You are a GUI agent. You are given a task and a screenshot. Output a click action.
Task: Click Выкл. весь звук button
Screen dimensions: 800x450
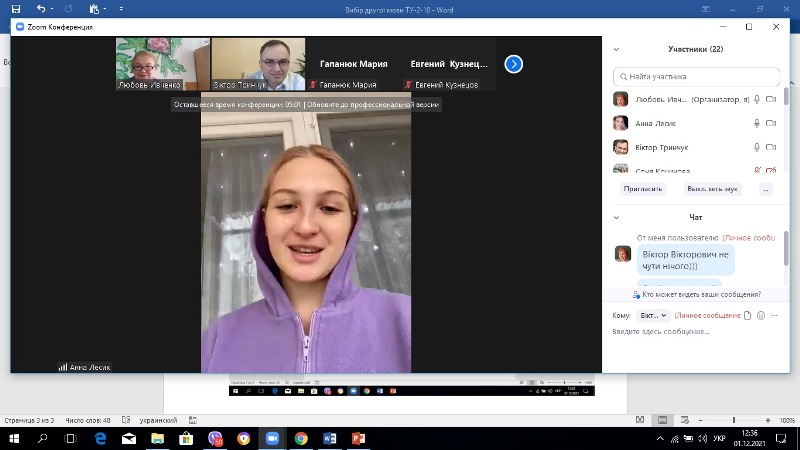tap(712, 189)
